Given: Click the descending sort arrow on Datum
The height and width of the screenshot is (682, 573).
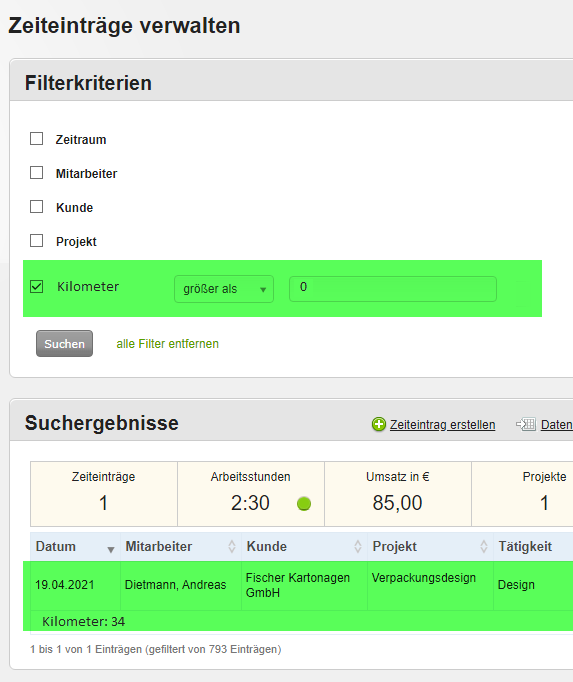Looking at the screenshot, I should coord(111,550).
